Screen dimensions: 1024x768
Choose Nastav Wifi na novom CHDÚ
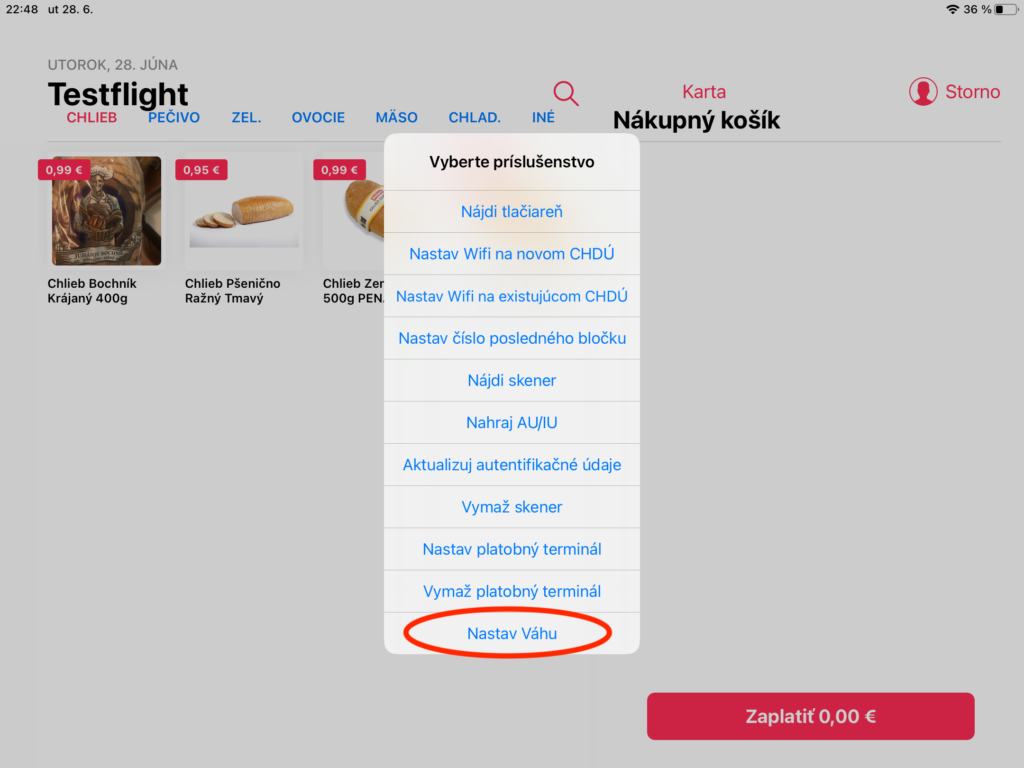point(511,254)
